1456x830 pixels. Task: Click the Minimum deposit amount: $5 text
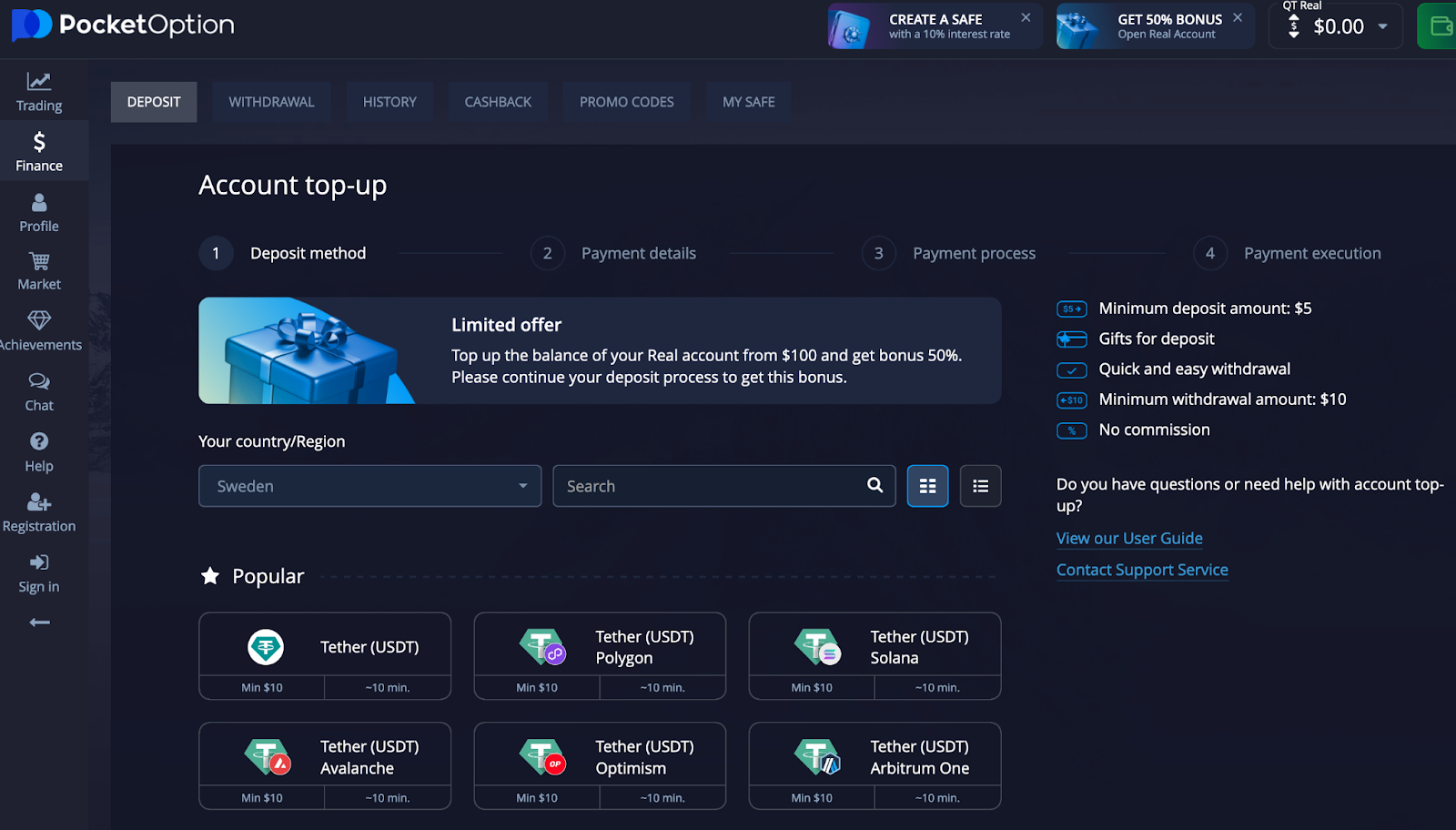click(x=1205, y=309)
